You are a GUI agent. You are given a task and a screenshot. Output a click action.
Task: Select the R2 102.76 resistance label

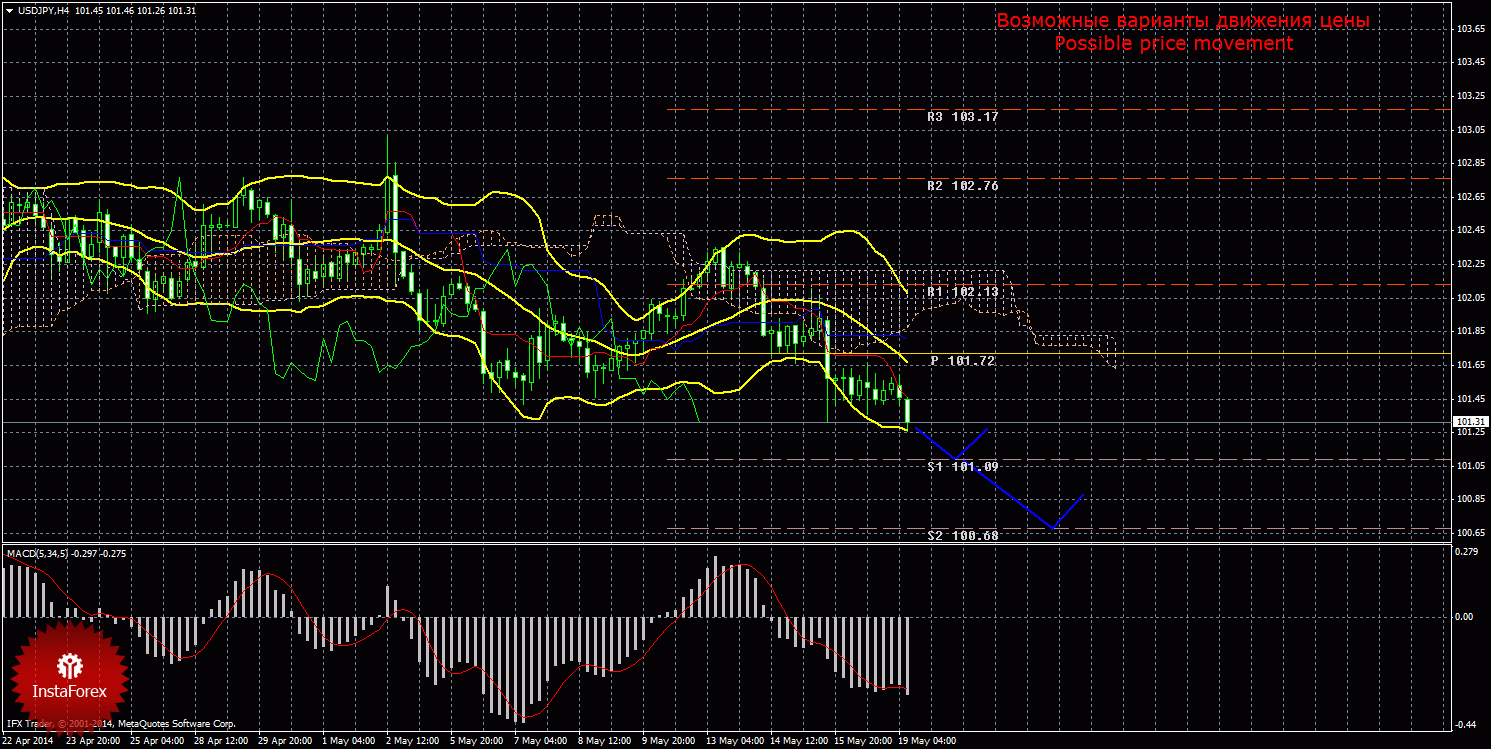(x=962, y=186)
